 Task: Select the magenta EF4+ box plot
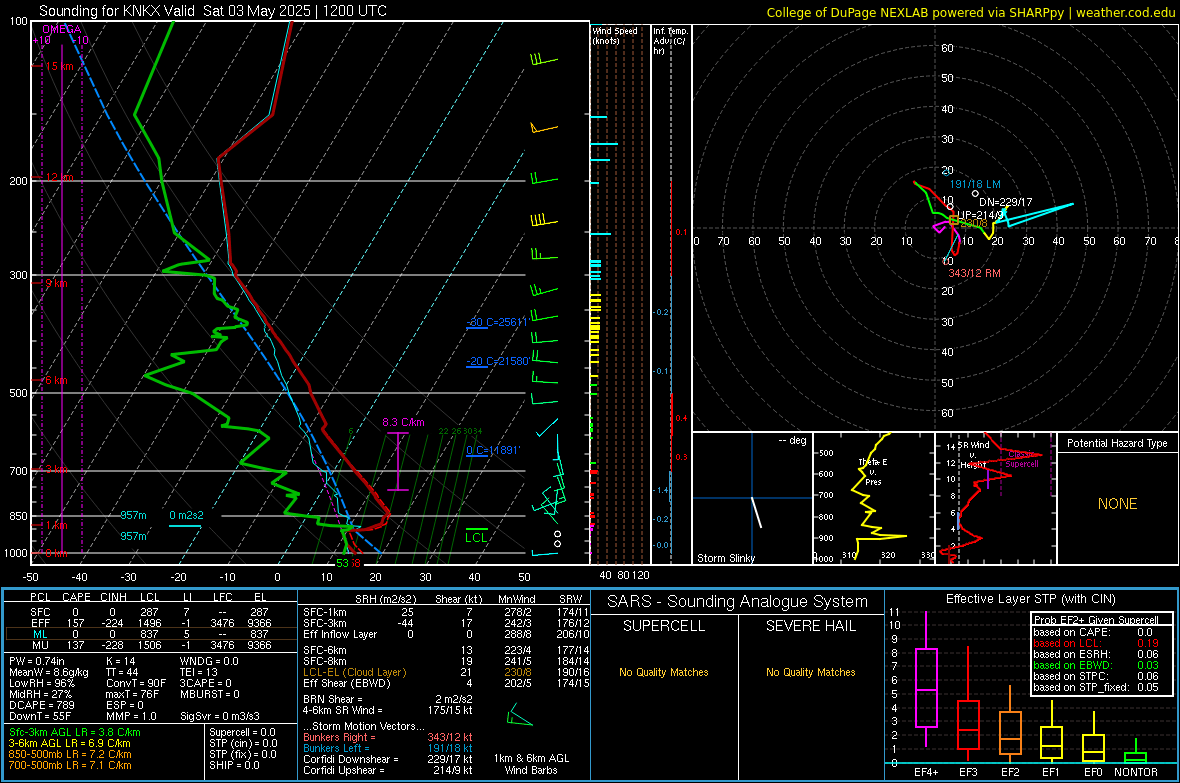coord(926,687)
